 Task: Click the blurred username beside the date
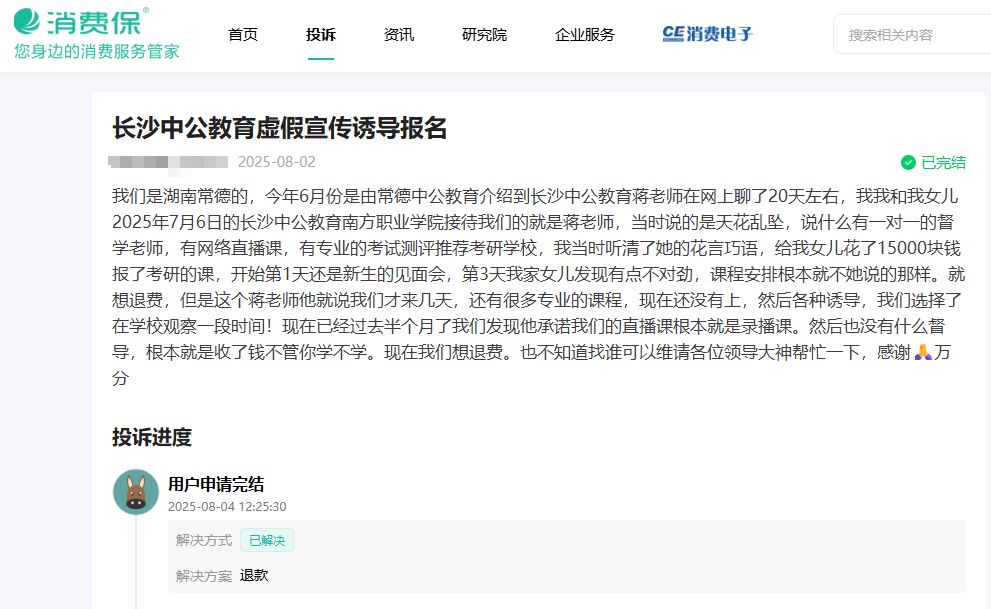(x=168, y=162)
